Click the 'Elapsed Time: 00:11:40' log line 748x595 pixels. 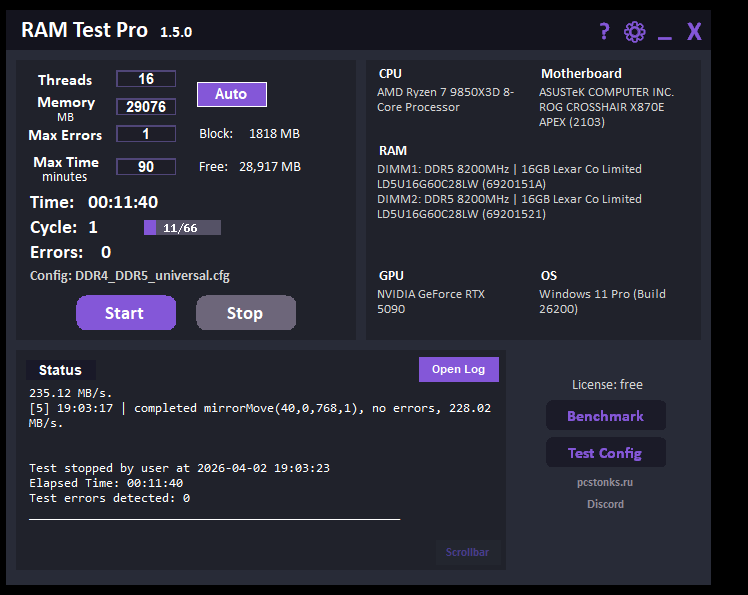pos(106,483)
